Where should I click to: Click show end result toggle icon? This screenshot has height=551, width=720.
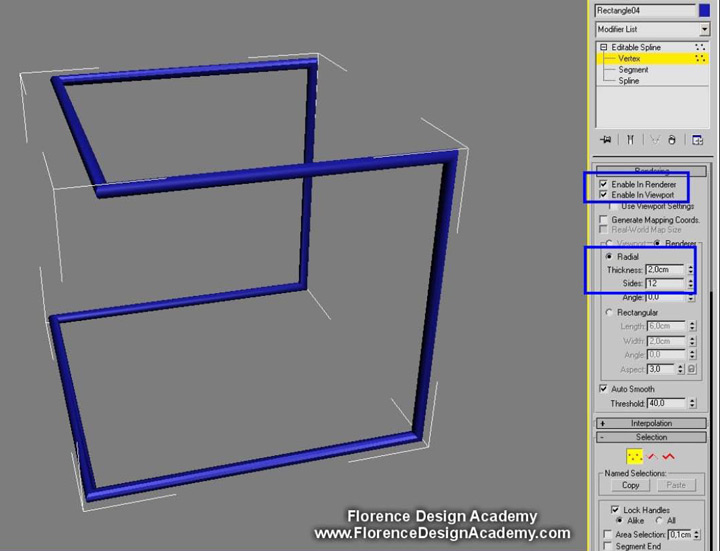click(630, 140)
